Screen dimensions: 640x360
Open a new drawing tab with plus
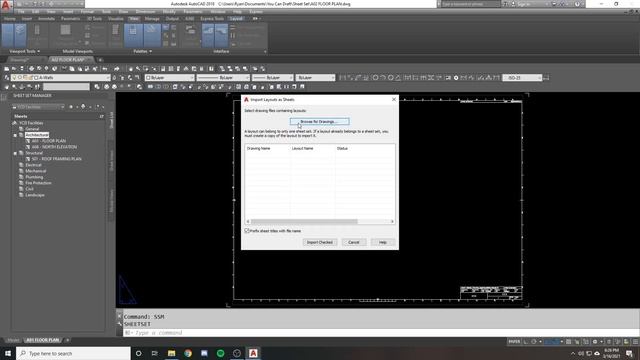pyautogui.click(x=100, y=60)
